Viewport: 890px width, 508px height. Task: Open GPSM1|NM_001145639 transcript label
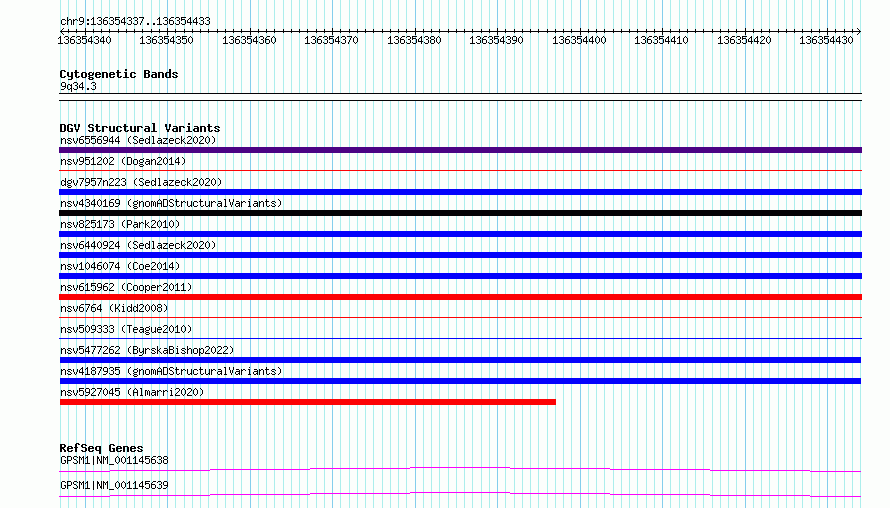(114, 485)
